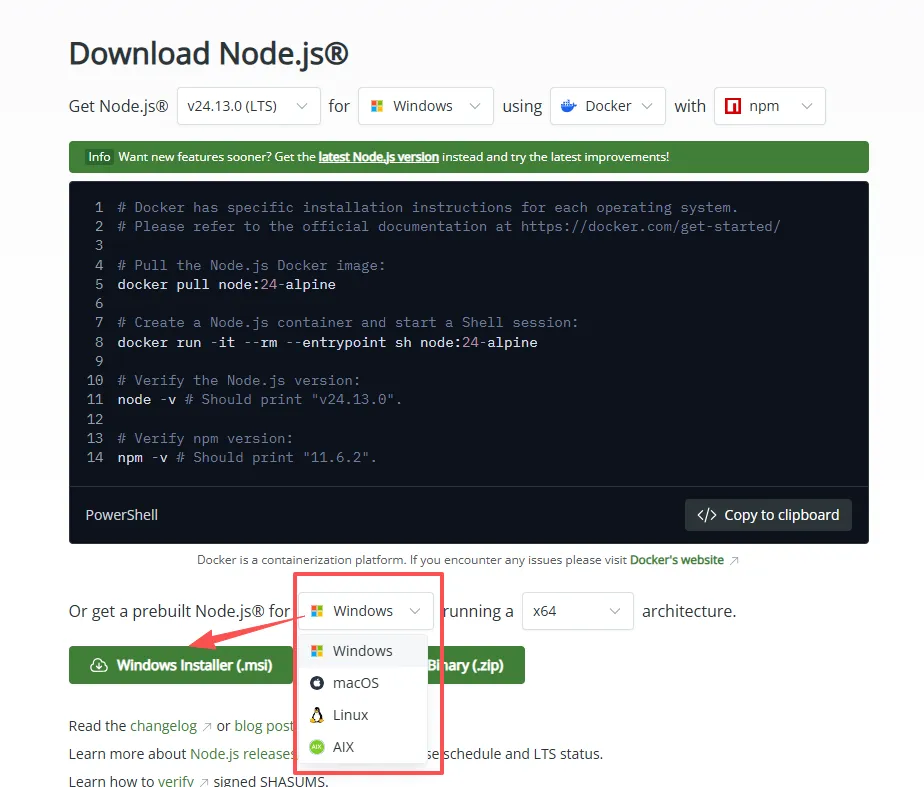Open the npm package manager dropdown
The image size is (924, 787).
(770, 106)
